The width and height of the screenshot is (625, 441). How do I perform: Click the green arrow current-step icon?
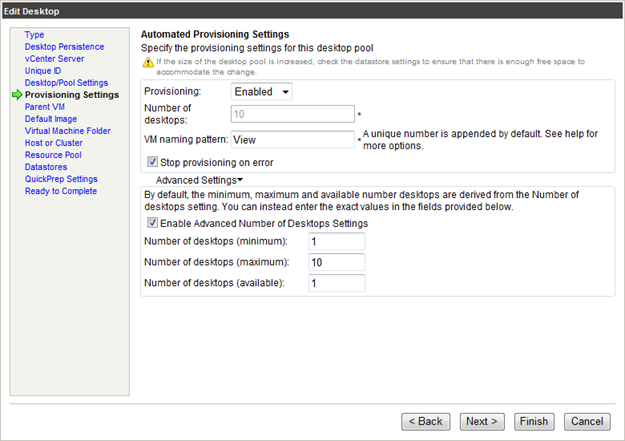[x=16, y=95]
